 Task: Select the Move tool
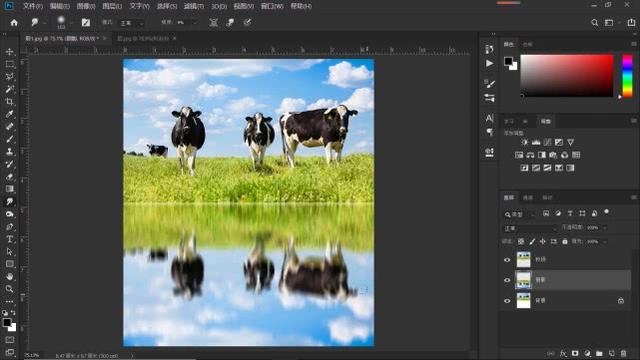tap(9, 52)
